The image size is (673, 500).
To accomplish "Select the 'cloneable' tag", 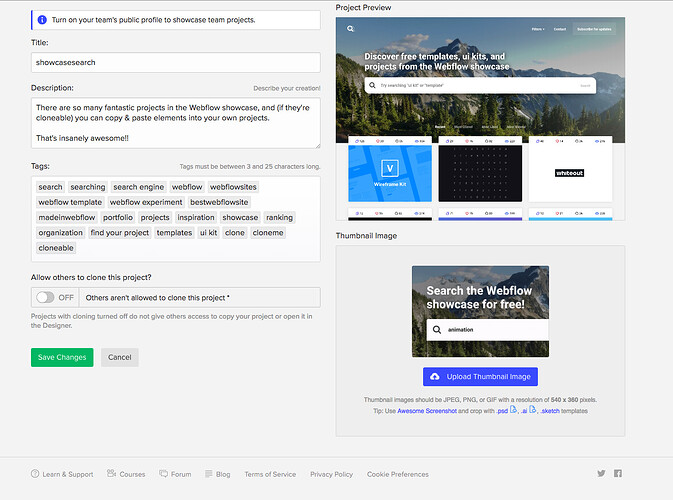I will 56,248.
